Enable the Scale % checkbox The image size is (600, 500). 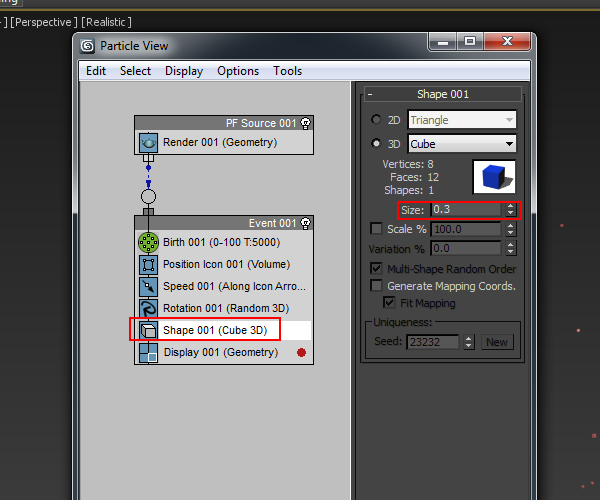click(376, 229)
